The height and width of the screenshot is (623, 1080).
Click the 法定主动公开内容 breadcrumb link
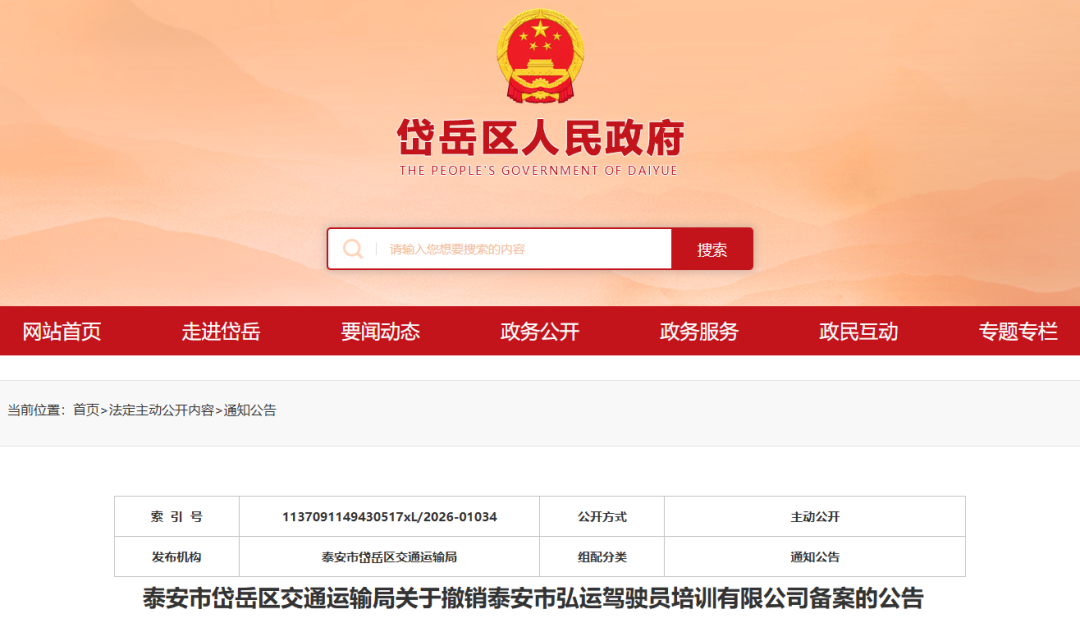(161, 410)
